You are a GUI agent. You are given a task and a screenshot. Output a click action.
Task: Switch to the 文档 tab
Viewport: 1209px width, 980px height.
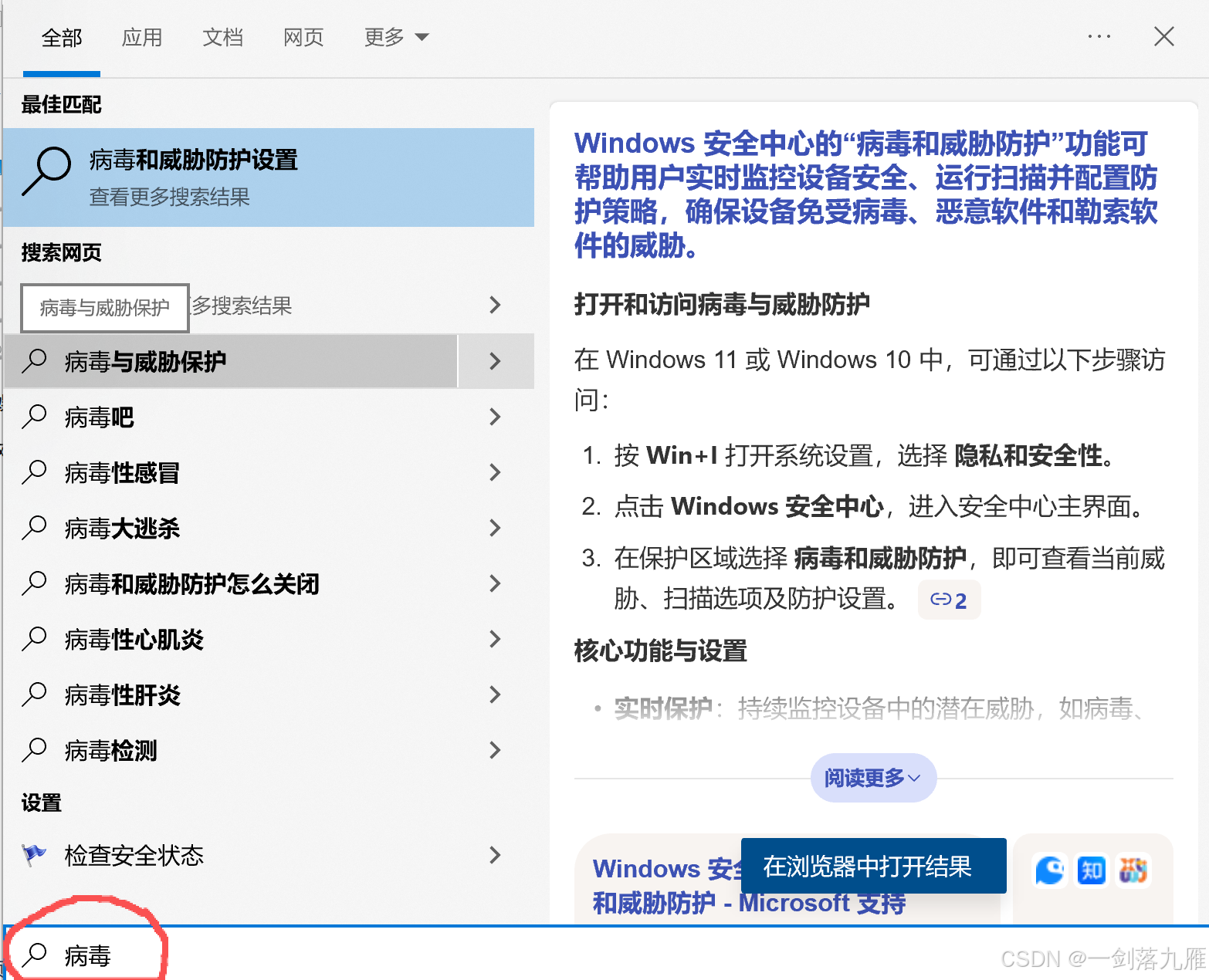click(x=222, y=37)
